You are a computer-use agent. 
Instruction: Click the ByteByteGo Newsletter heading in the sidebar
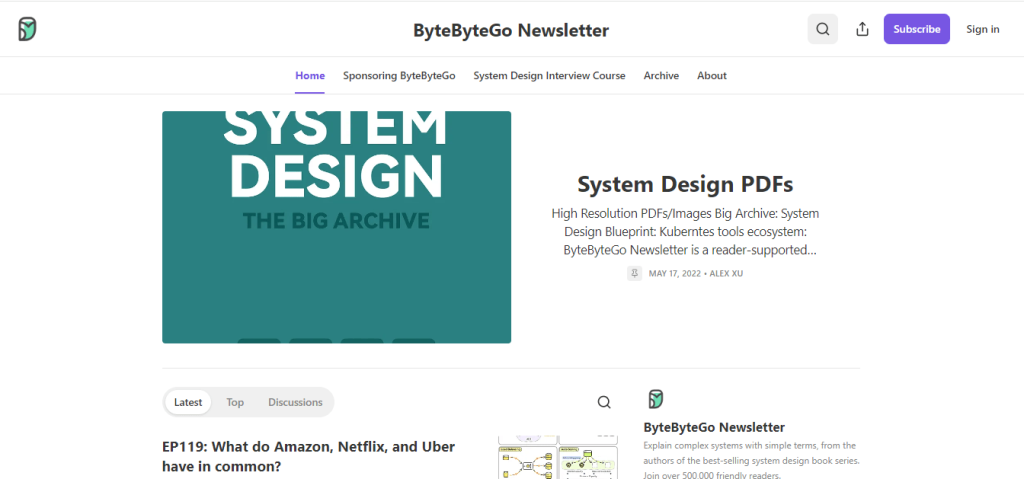714,427
